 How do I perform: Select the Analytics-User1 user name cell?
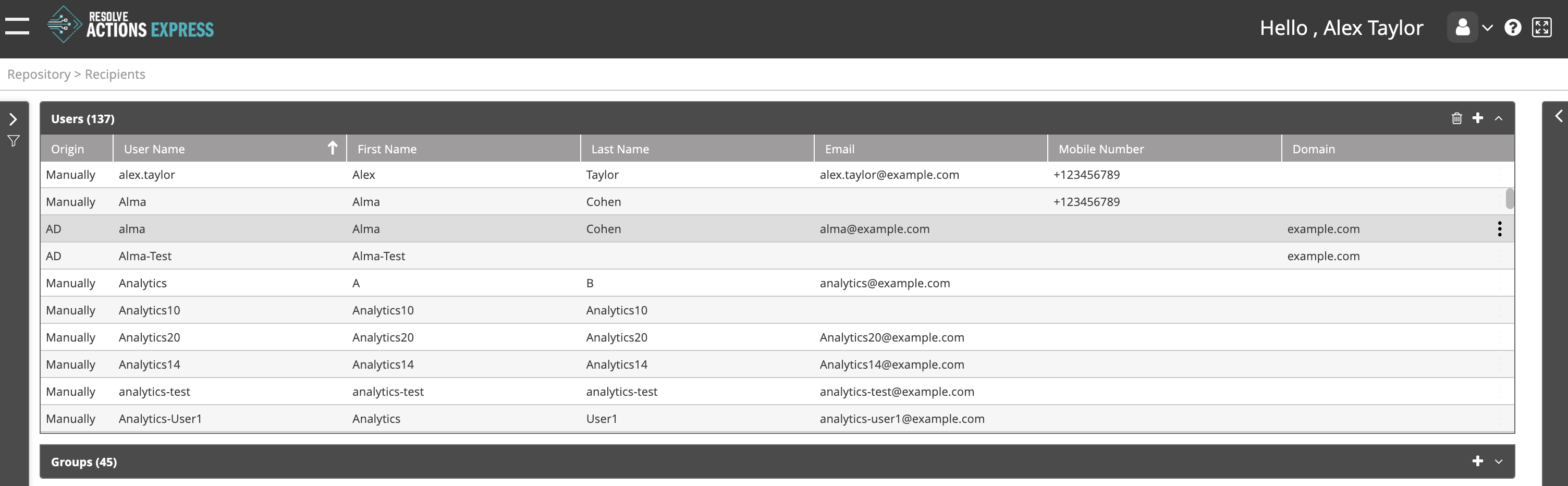160,418
